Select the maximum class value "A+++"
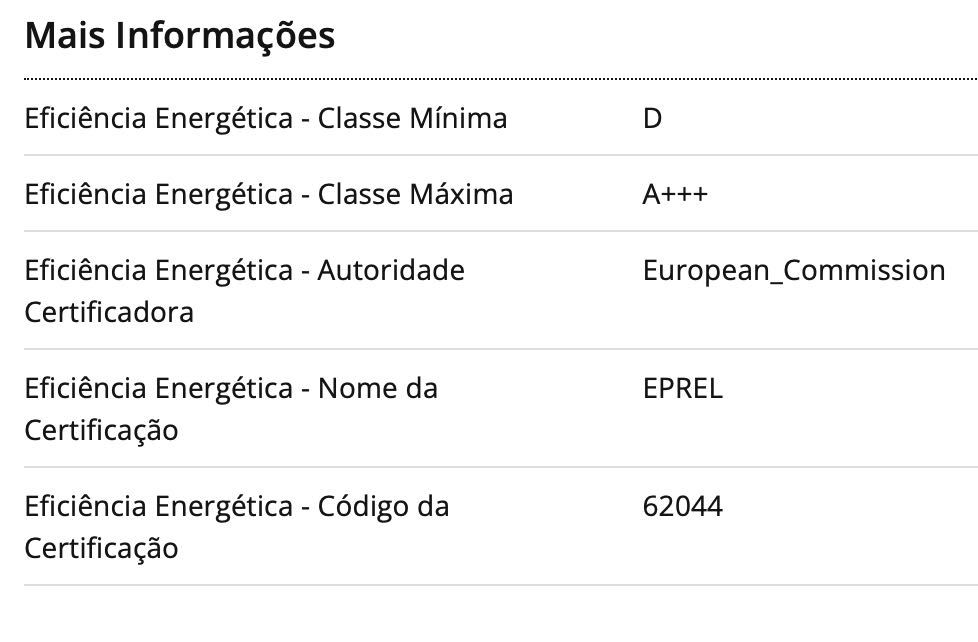Image resolution: width=978 pixels, height=642 pixels. pos(674,194)
